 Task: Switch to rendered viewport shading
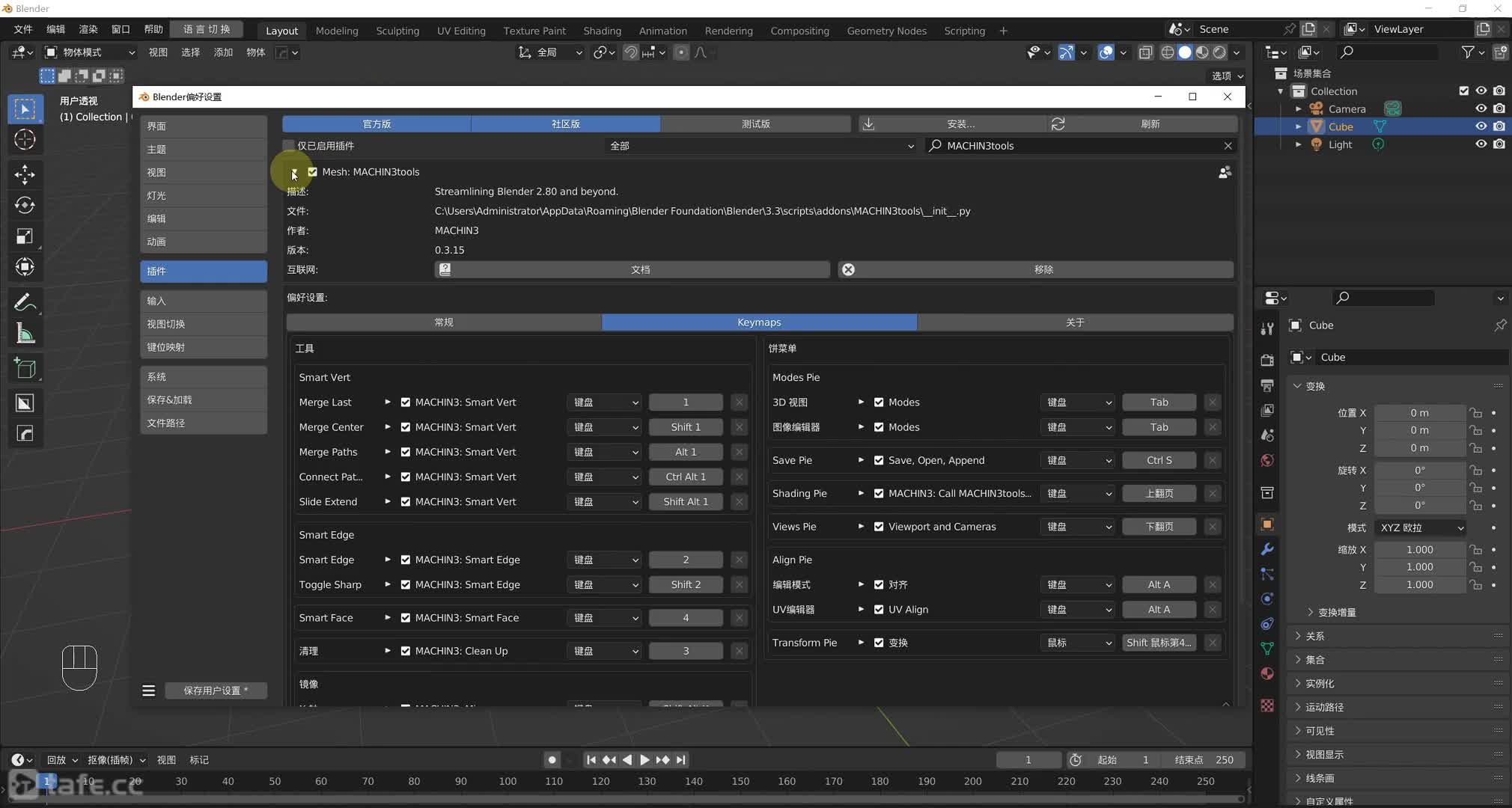click(1219, 52)
